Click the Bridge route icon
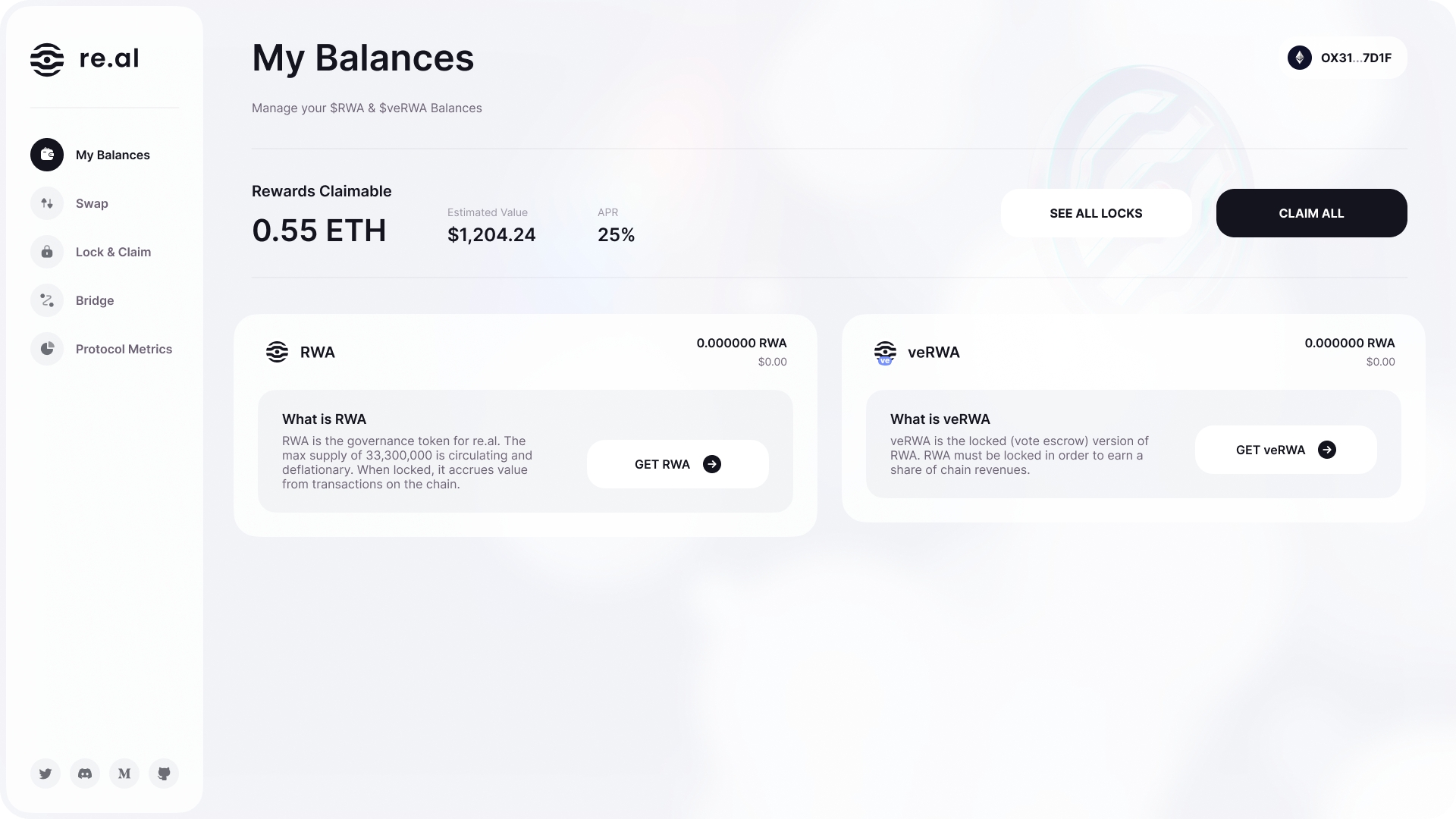Image resolution: width=1456 pixels, height=819 pixels. coord(47,300)
